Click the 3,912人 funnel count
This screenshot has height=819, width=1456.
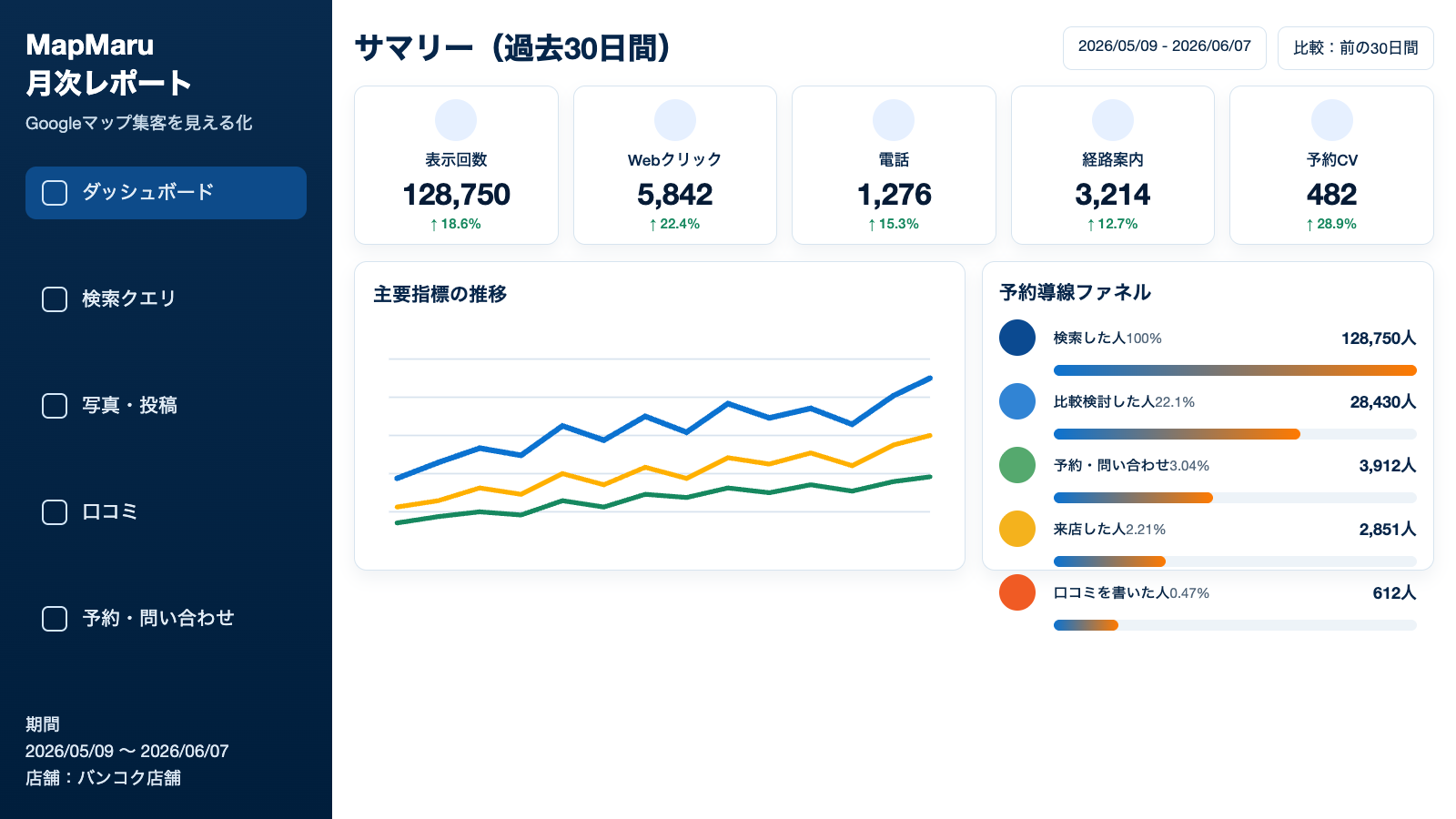tap(1388, 466)
